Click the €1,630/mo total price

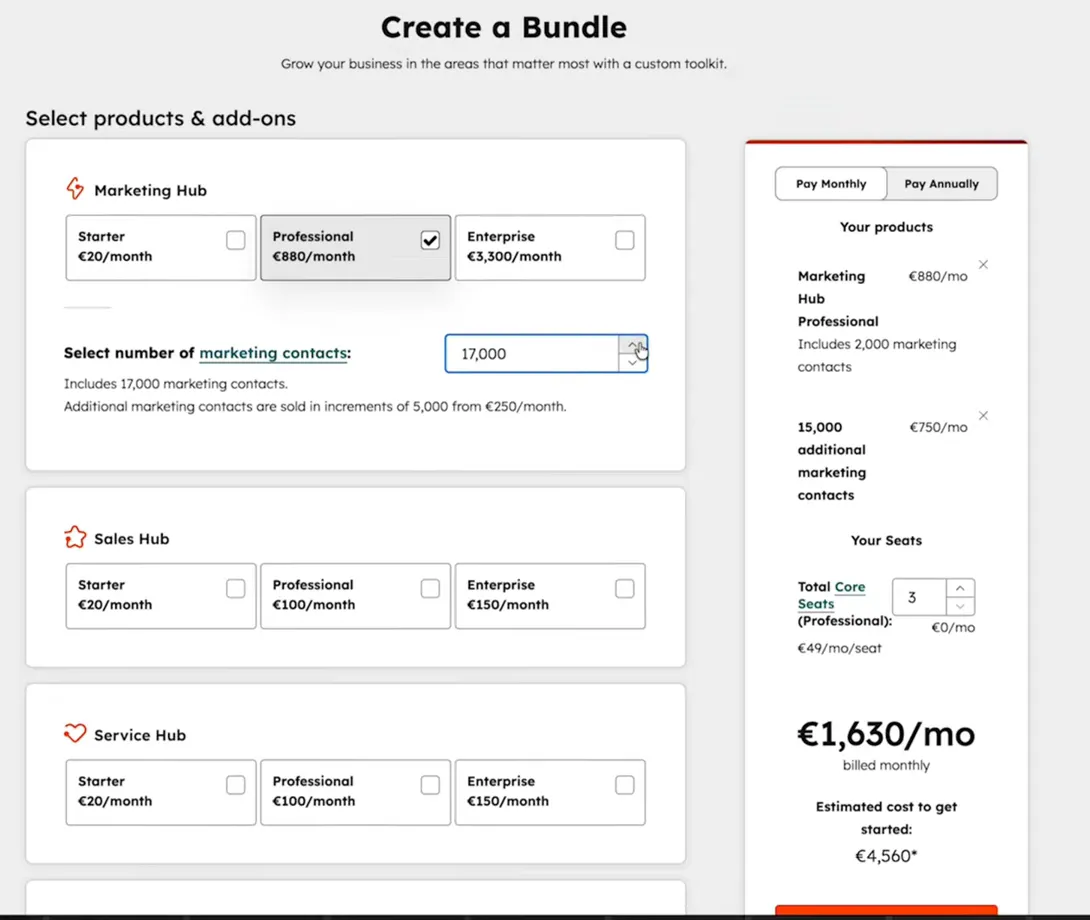pyautogui.click(x=886, y=734)
